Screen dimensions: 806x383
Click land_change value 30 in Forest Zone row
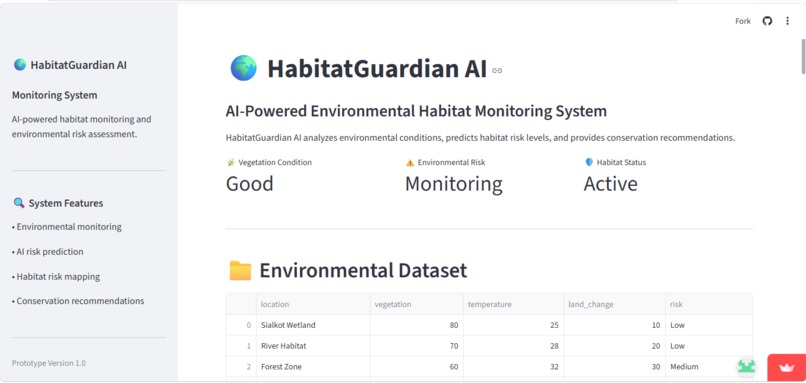click(614, 367)
